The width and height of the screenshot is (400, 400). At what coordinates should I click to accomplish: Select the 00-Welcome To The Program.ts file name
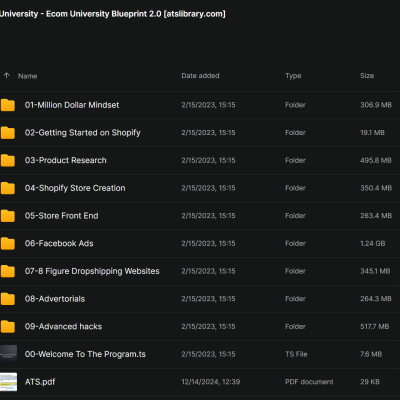tap(85, 354)
